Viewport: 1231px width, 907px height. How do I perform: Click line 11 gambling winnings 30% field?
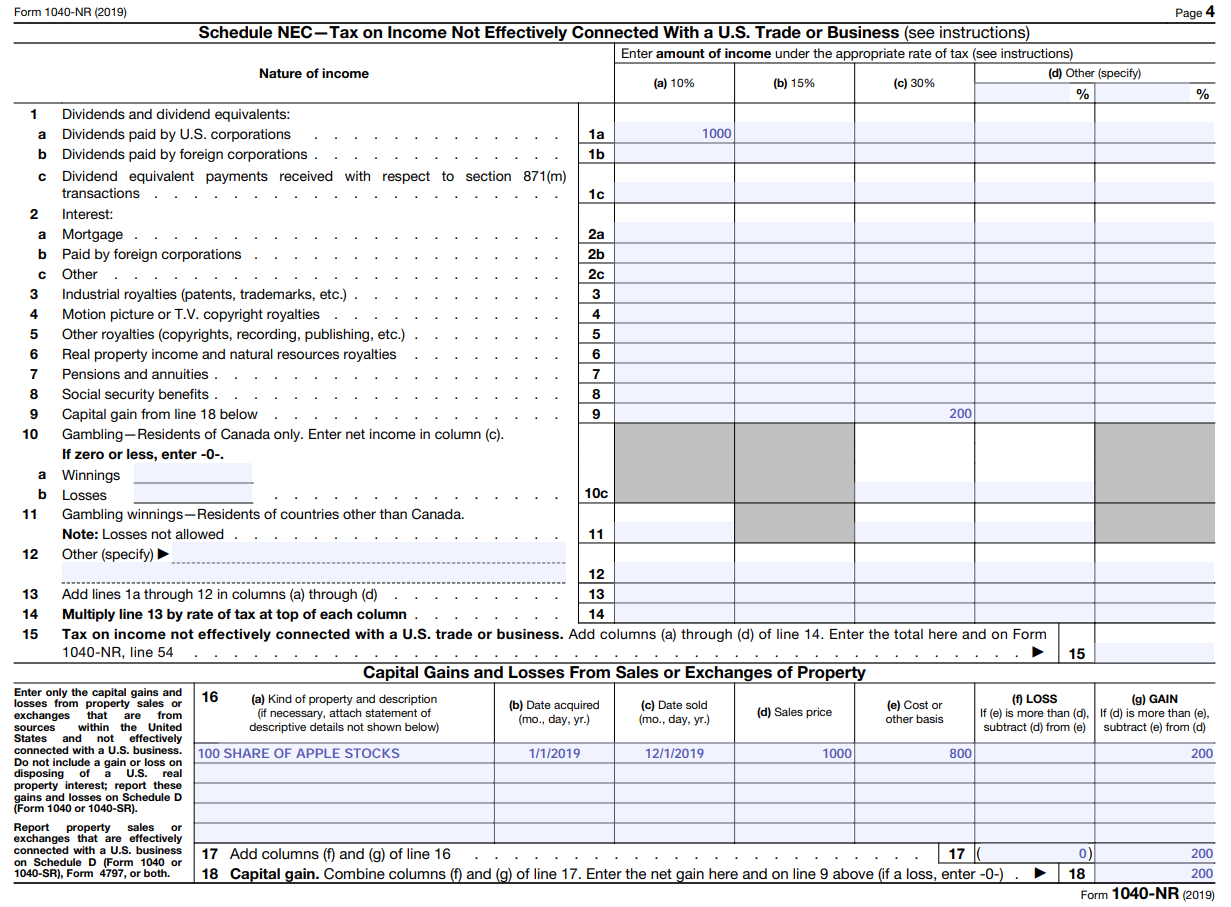tap(914, 534)
